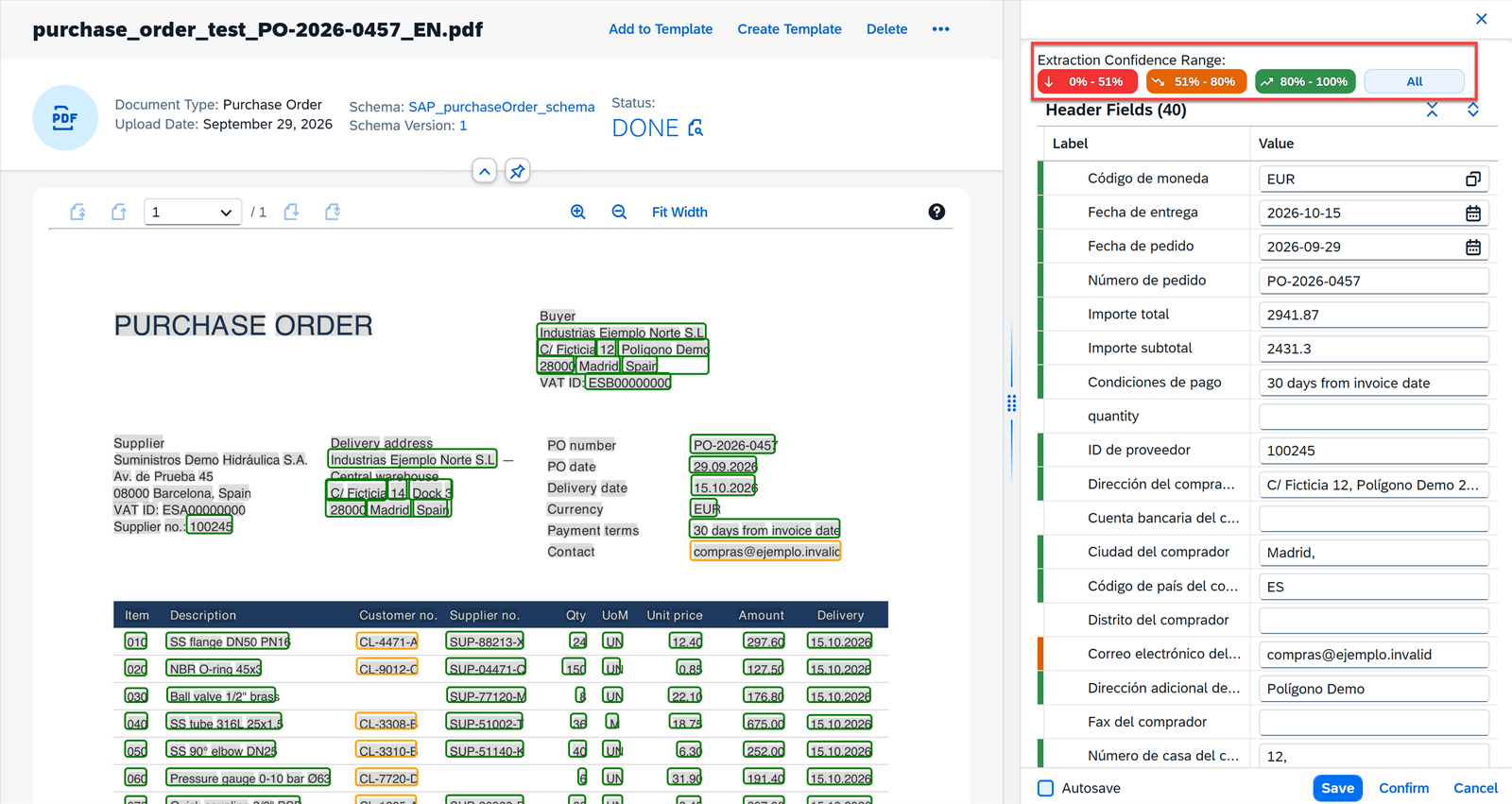
Task: Open calendar picker for Fecha de pedido
Action: [1472, 247]
